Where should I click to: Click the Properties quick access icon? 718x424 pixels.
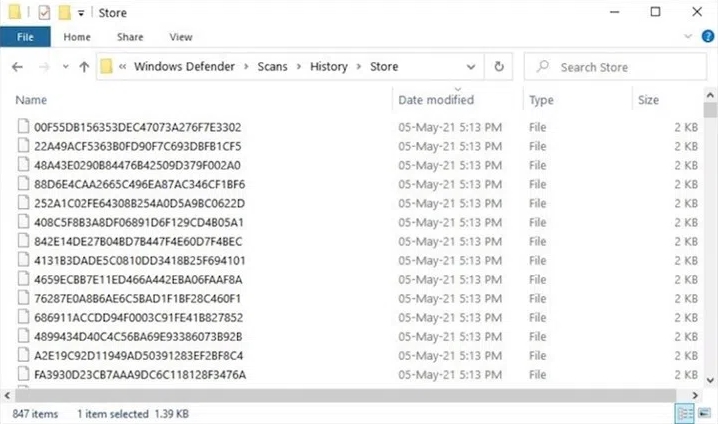pos(44,12)
